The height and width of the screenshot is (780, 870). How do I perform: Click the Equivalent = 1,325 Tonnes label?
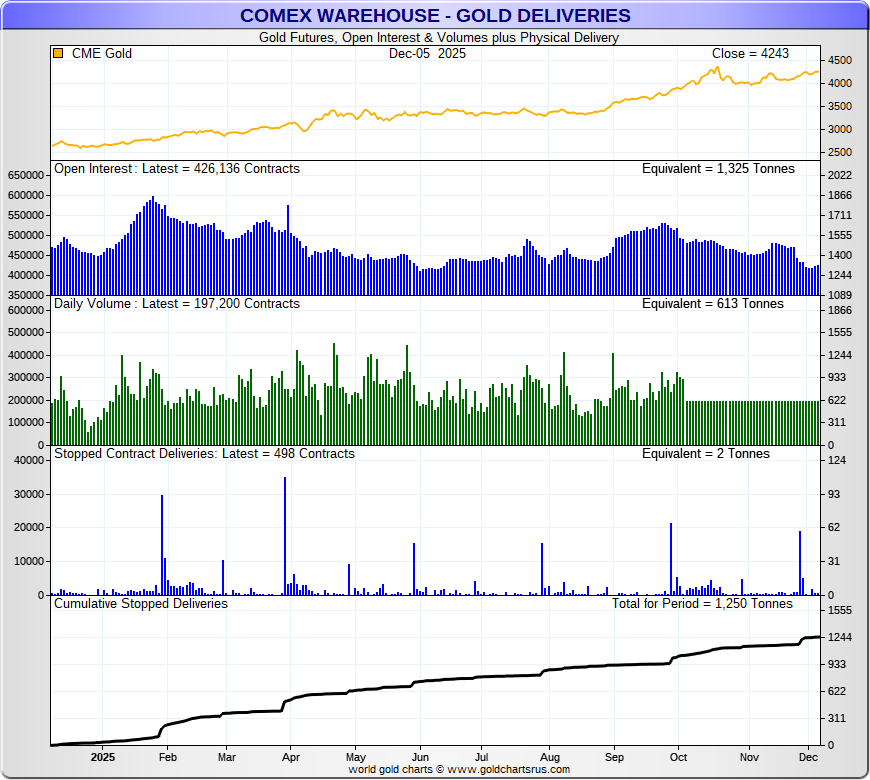click(718, 169)
